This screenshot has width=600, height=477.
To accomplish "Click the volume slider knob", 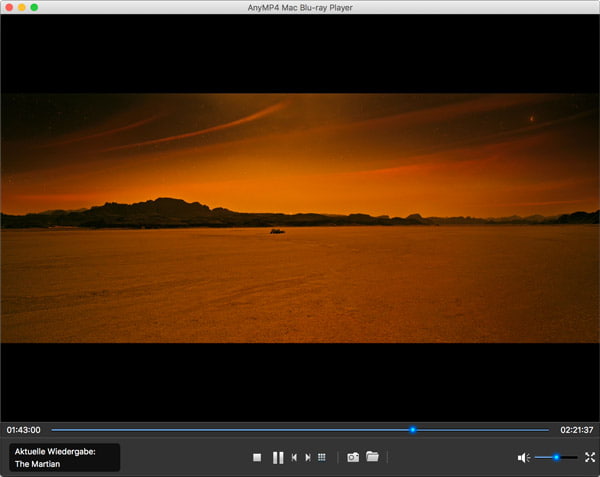I will click(556, 457).
